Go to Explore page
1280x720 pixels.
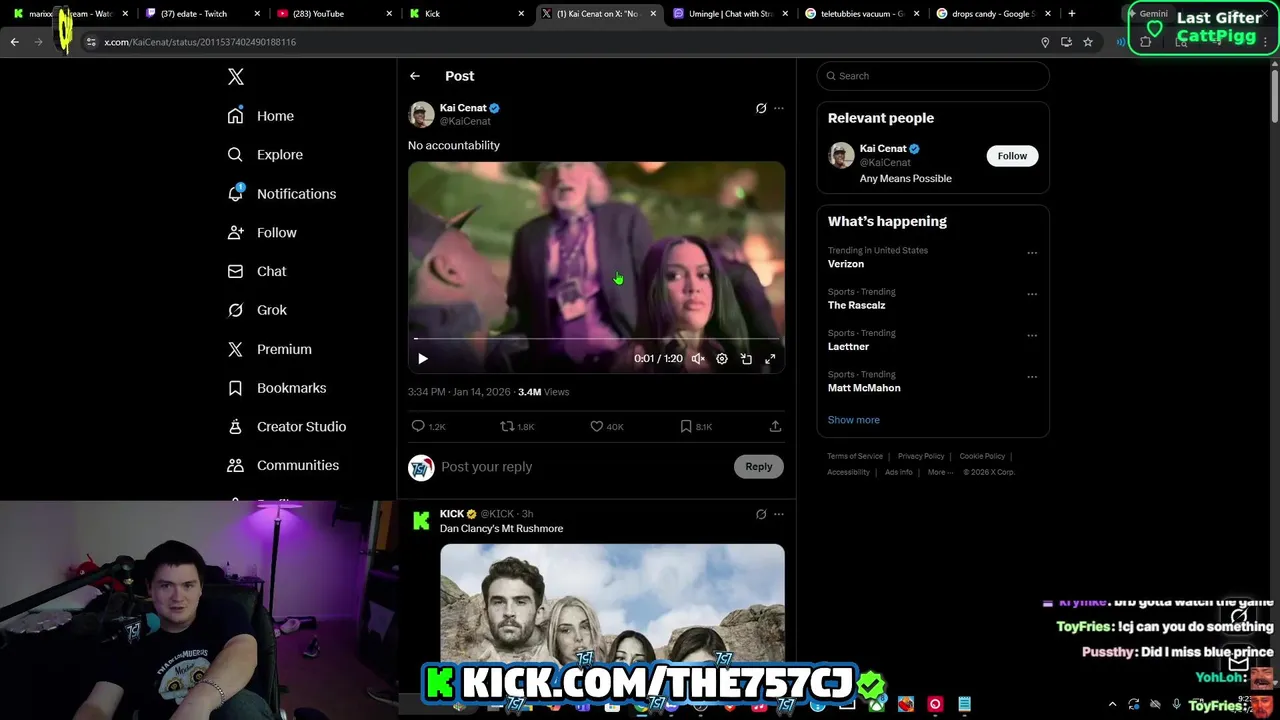tap(265, 155)
